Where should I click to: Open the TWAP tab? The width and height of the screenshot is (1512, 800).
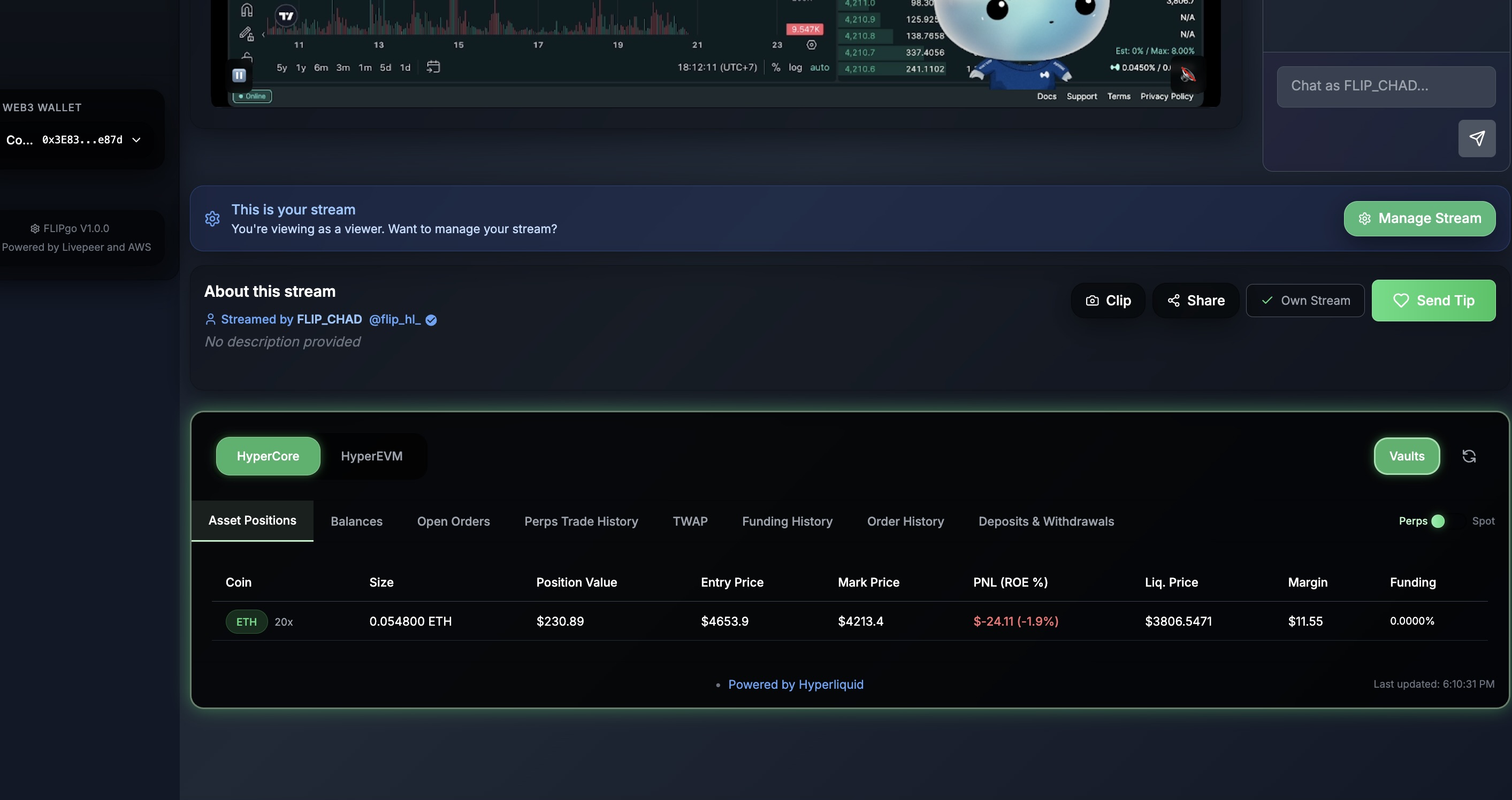pyautogui.click(x=690, y=521)
